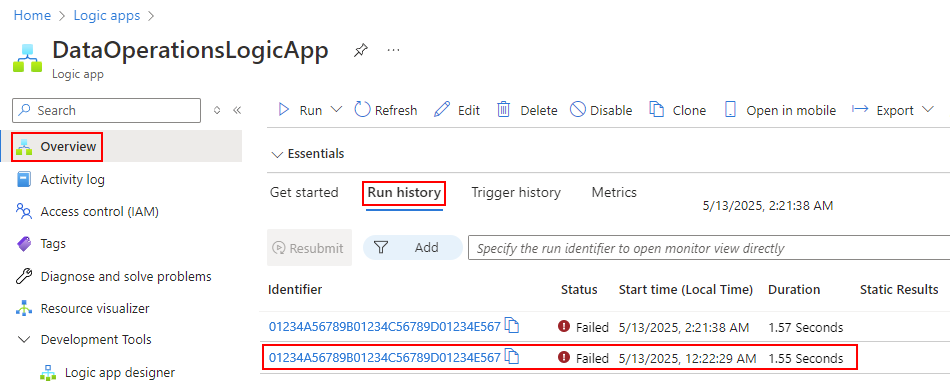The width and height of the screenshot is (950, 390).
Task: Switch to the Metrics tab
Action: tap(614, 193)
